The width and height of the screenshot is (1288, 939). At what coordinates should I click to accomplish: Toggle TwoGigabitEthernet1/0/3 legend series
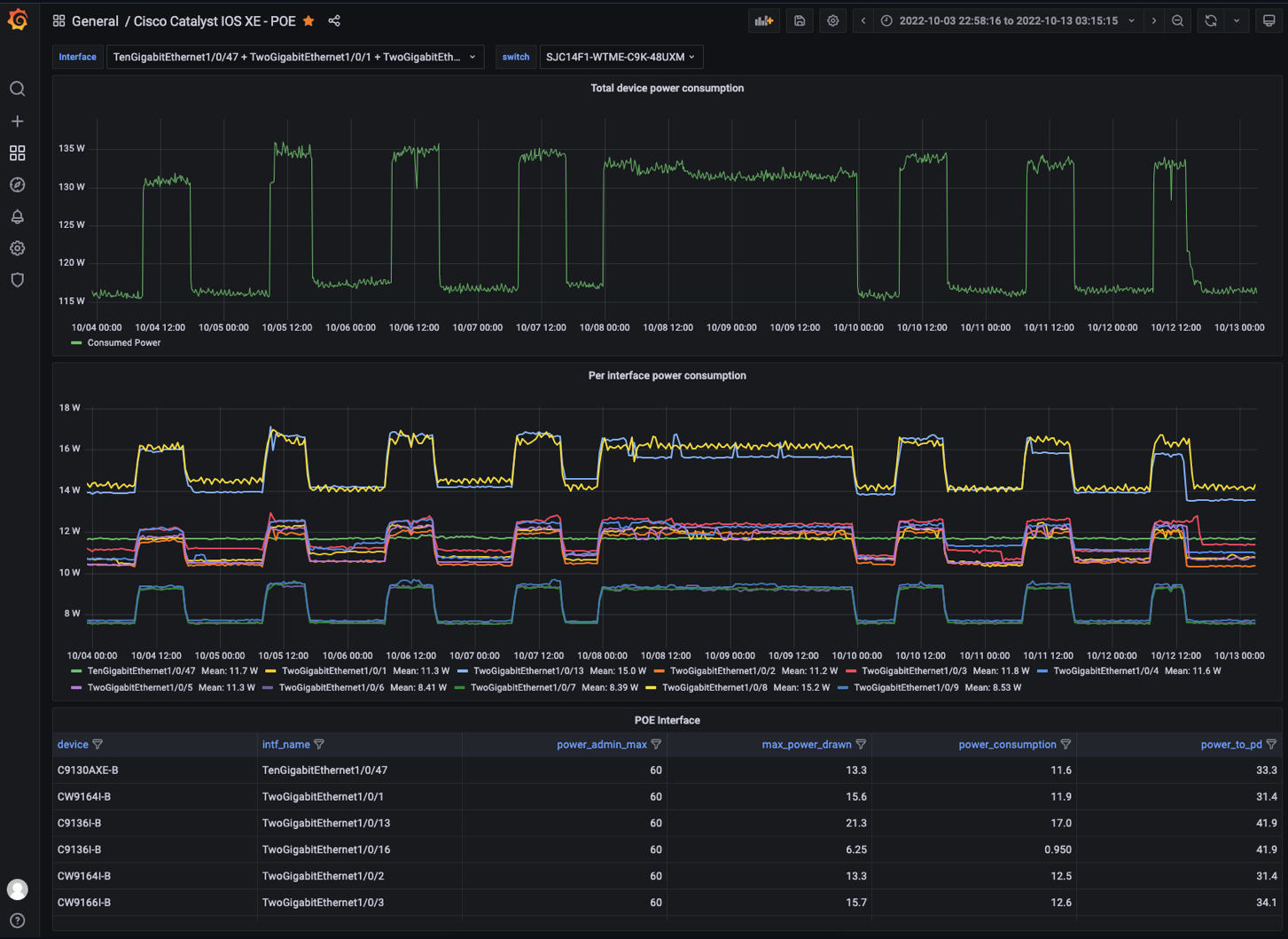pyautogui.click(x=914, y=671)
